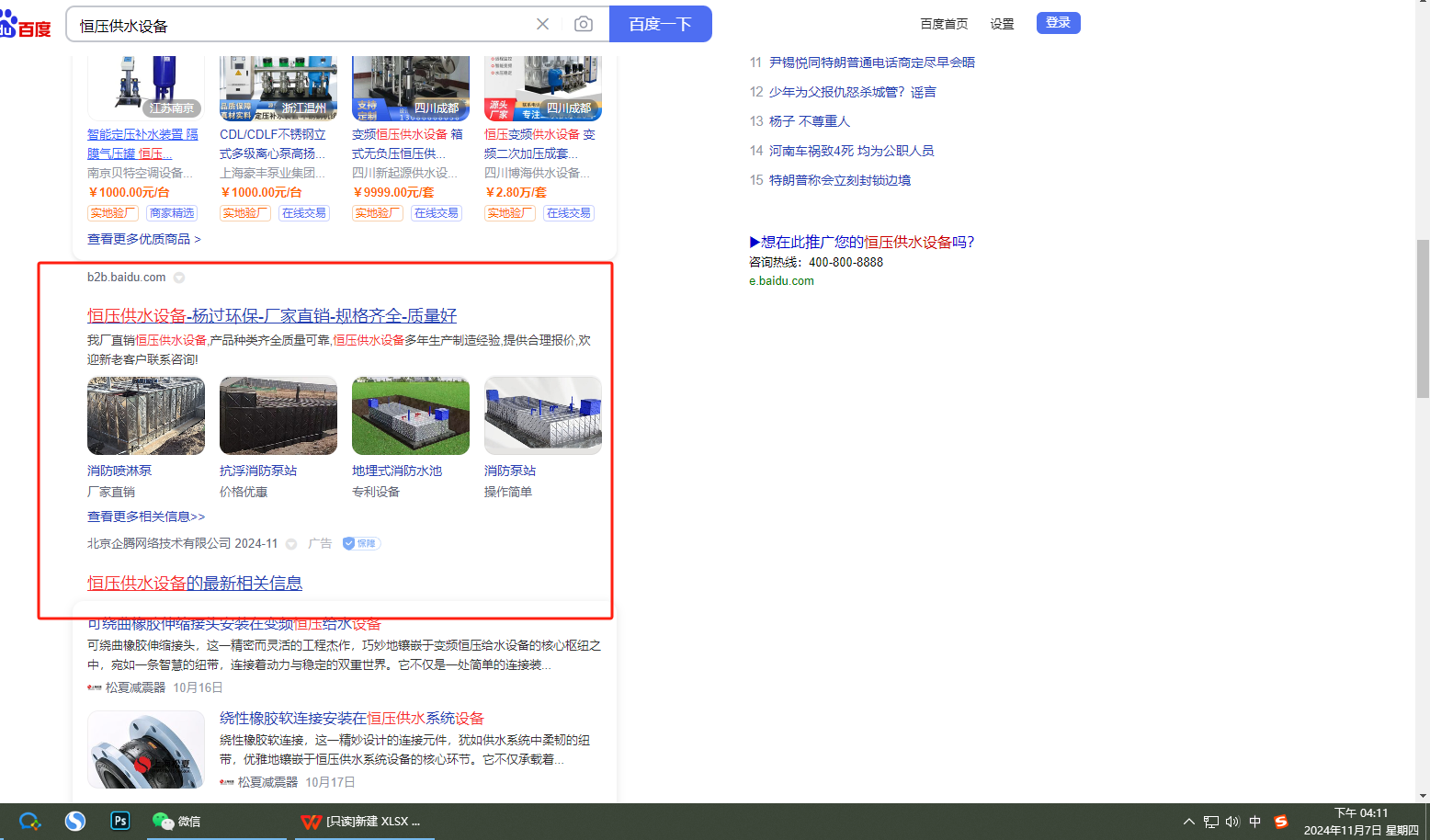Click 查看更多优质商品 link
This screenshot has height=840, width=1430.
point(144,239)
